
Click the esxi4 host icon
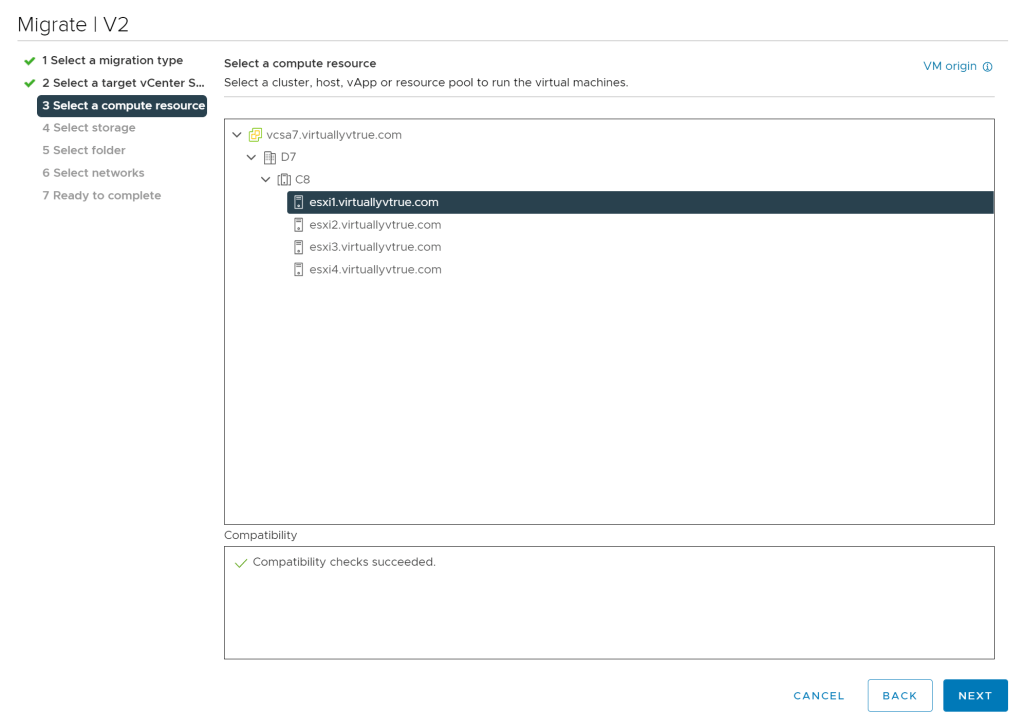tap(298, 270)
